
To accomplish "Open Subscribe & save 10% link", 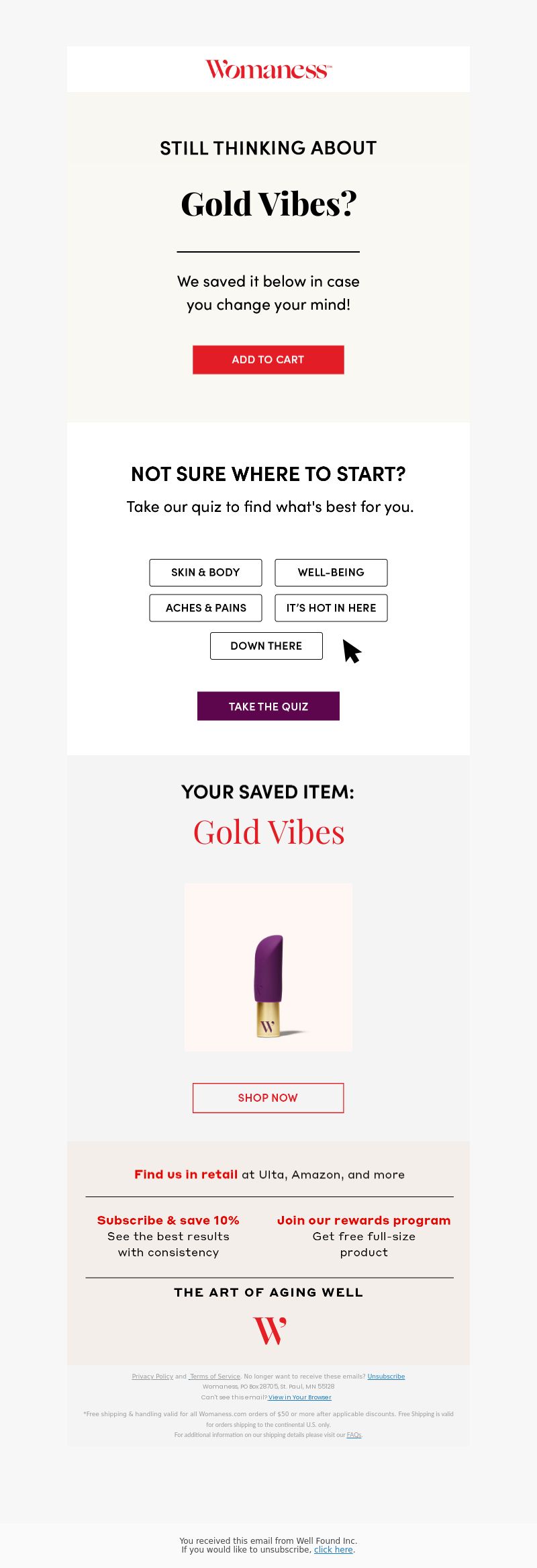I will pyautogui.click(x=168, y=1220).
